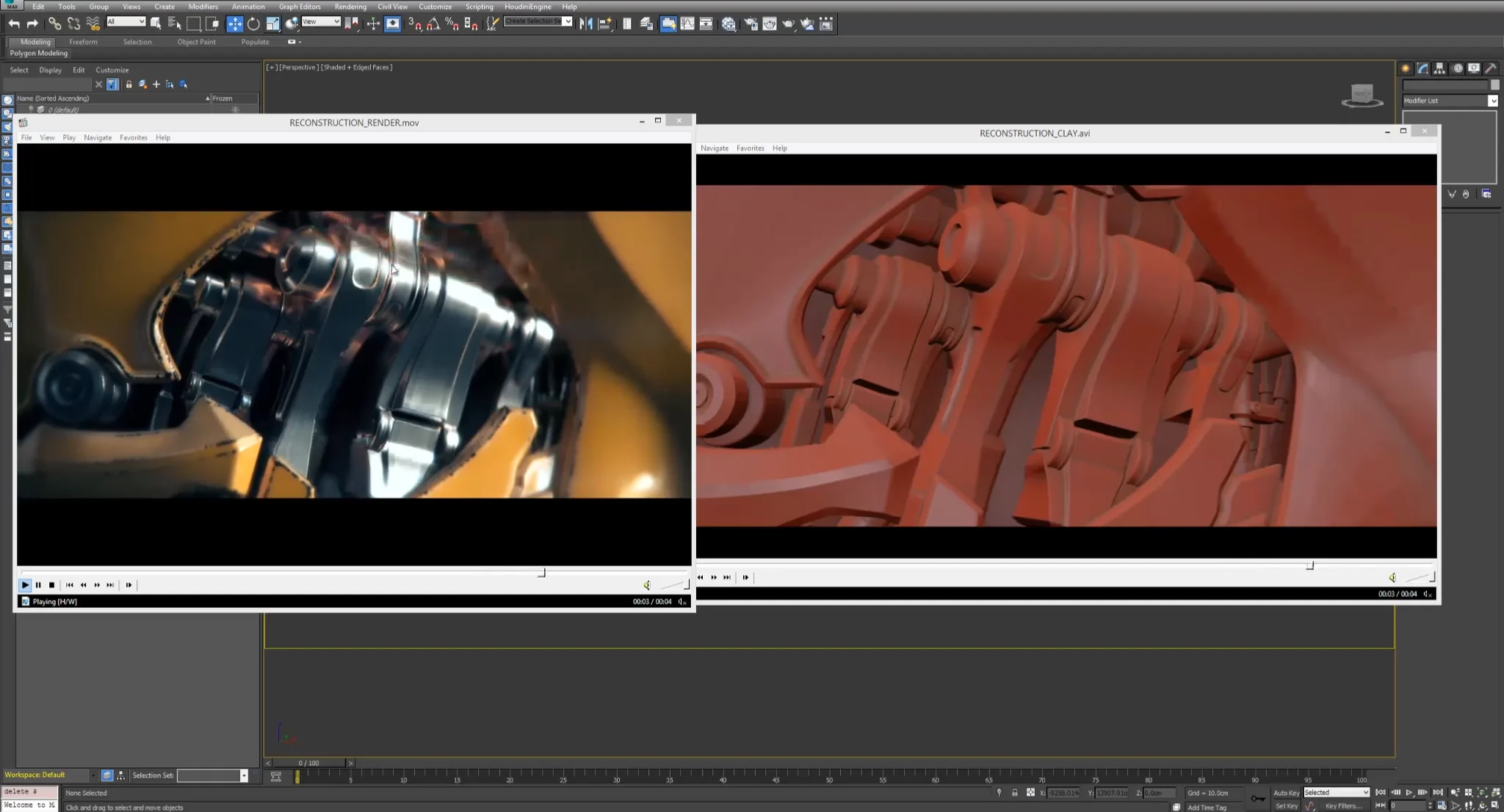Open the Utilities hammer panel tab
The width and height of the screenshot is (1504, 812).
[x=1491, y=68]
